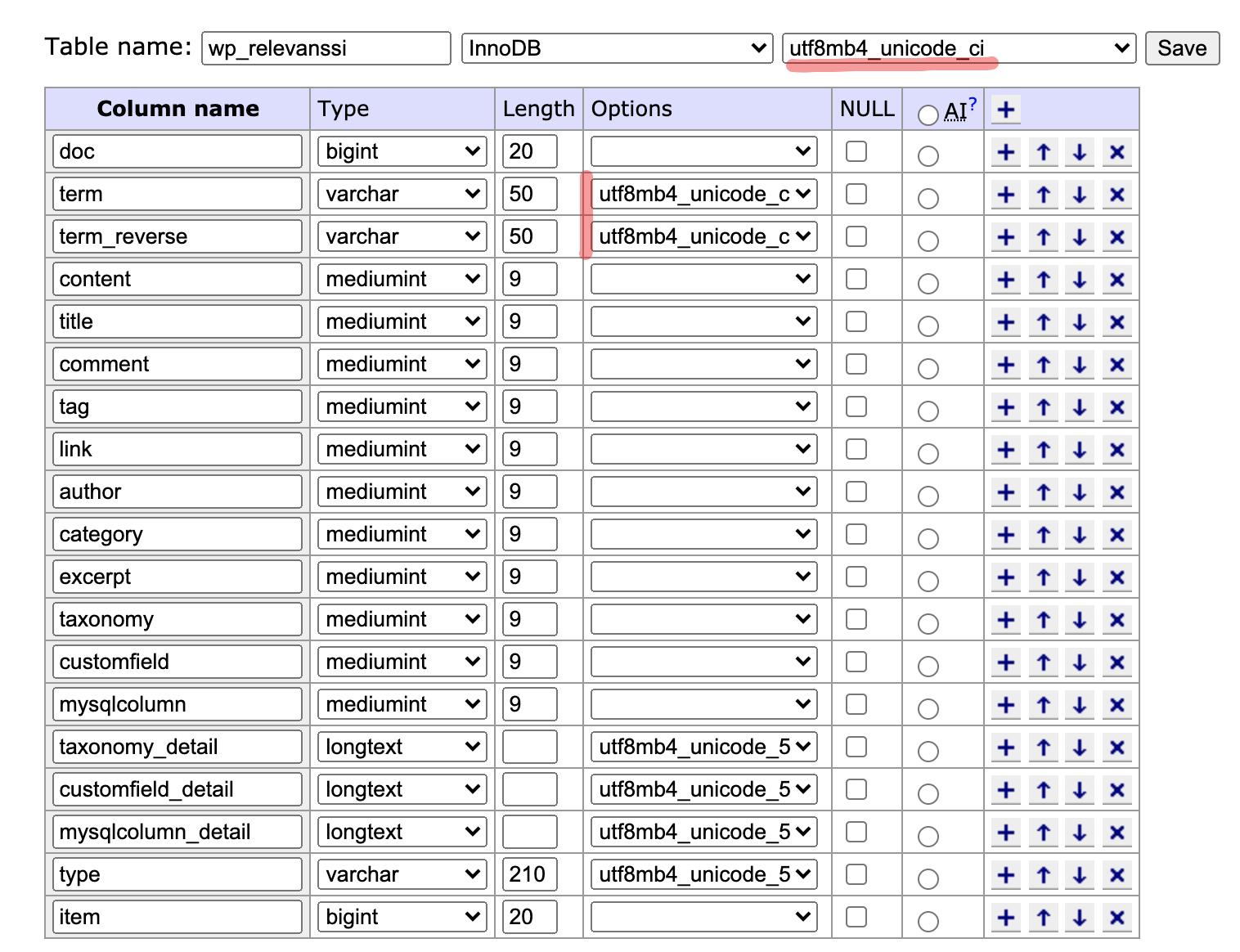Remove the taxonomy column
The image size is (1240, 952).
(x=1116, y=620)
